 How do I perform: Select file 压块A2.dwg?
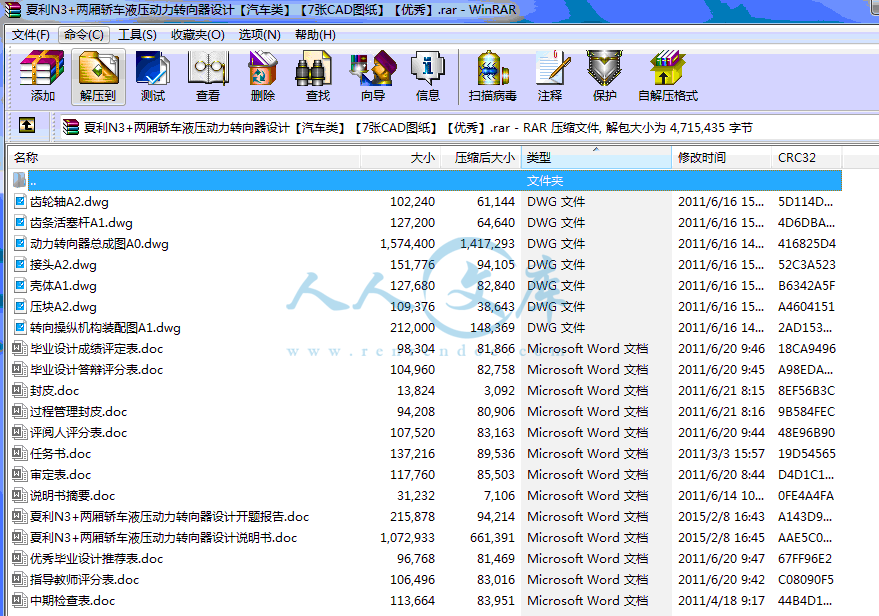pyautogui.click(x=63, y=307)
